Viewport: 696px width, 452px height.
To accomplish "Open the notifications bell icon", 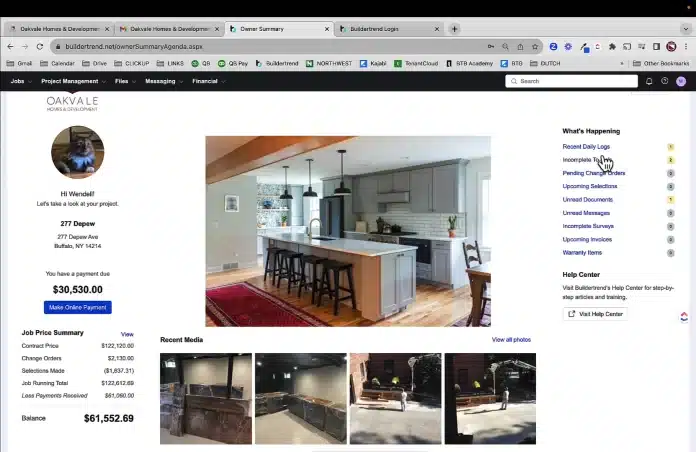I will 649,81.
